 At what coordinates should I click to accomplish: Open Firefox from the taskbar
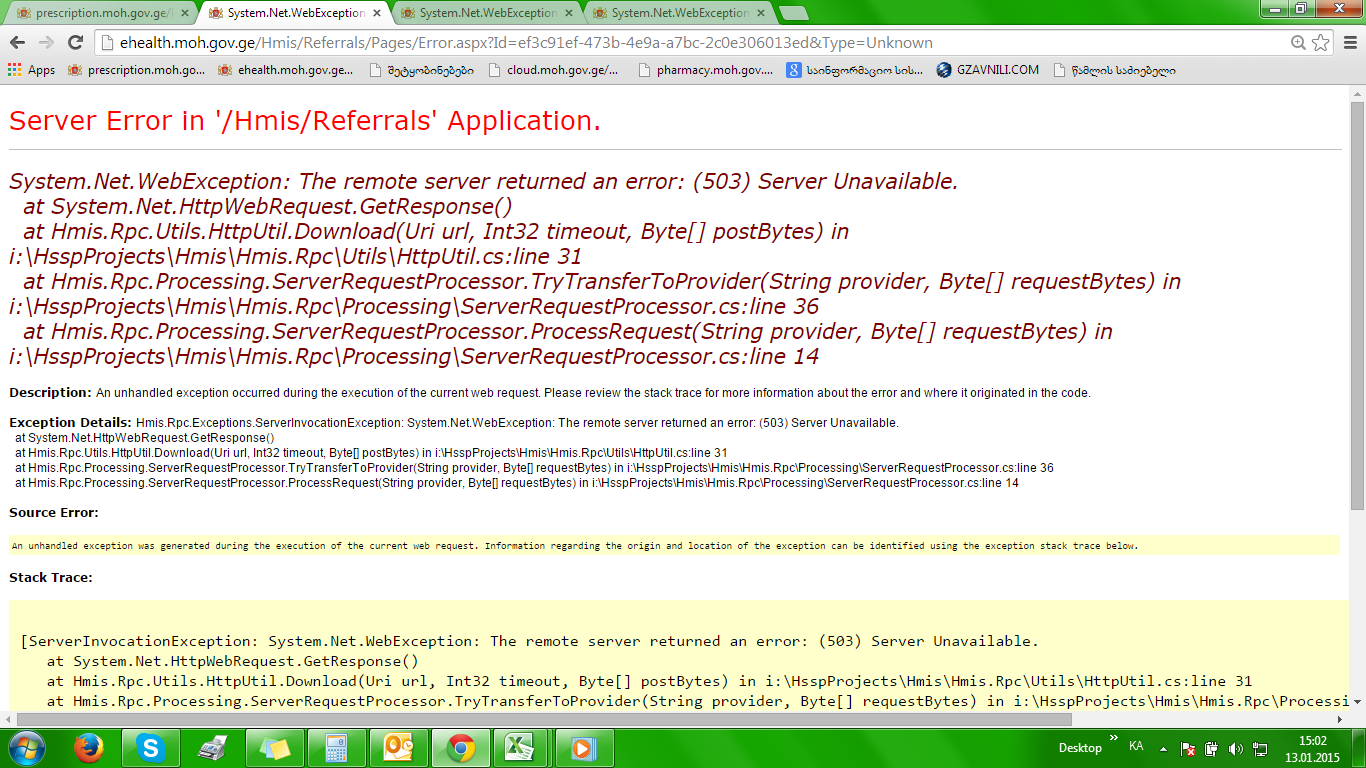click(x=89, y=748)
